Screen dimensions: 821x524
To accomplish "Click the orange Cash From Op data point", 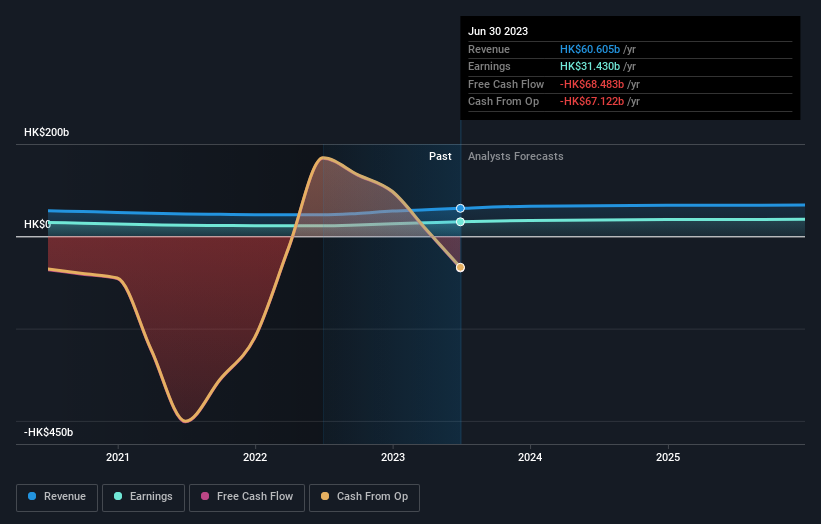I will pos(460,267).
